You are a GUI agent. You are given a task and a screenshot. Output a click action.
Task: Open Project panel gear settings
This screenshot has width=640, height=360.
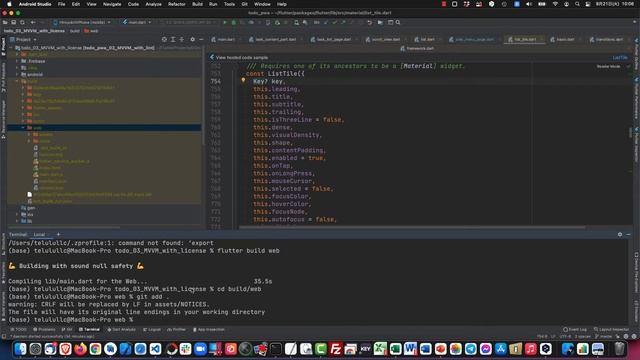[x=193, y=40]
